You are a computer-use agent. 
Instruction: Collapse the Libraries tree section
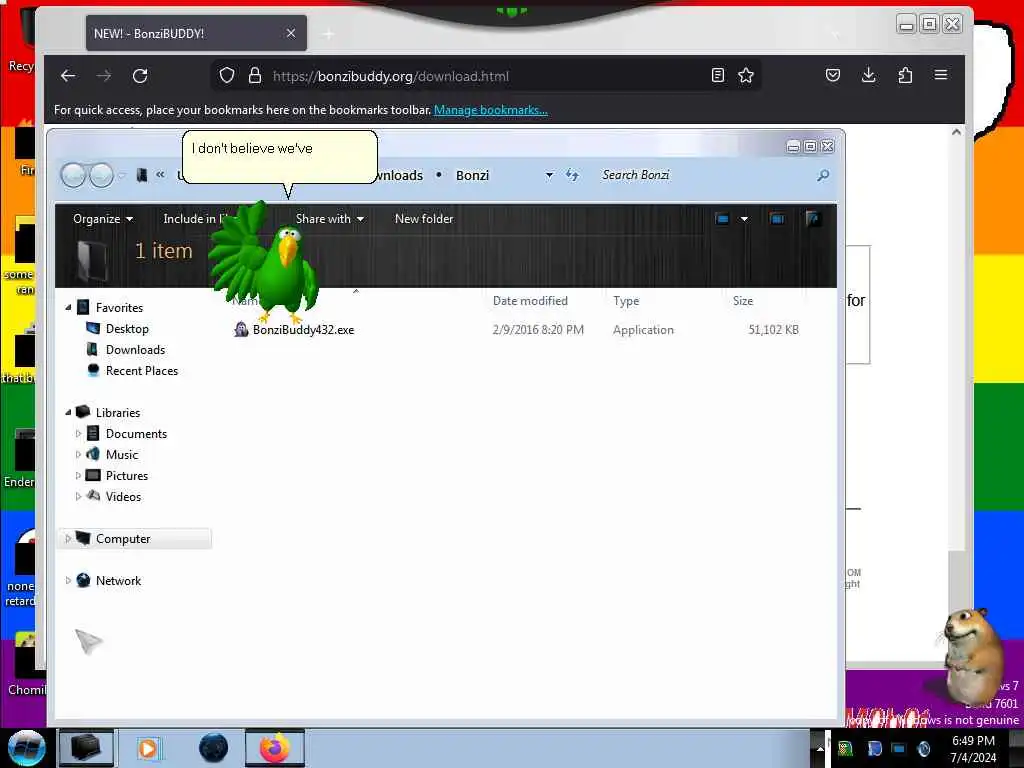coord(68,412)
